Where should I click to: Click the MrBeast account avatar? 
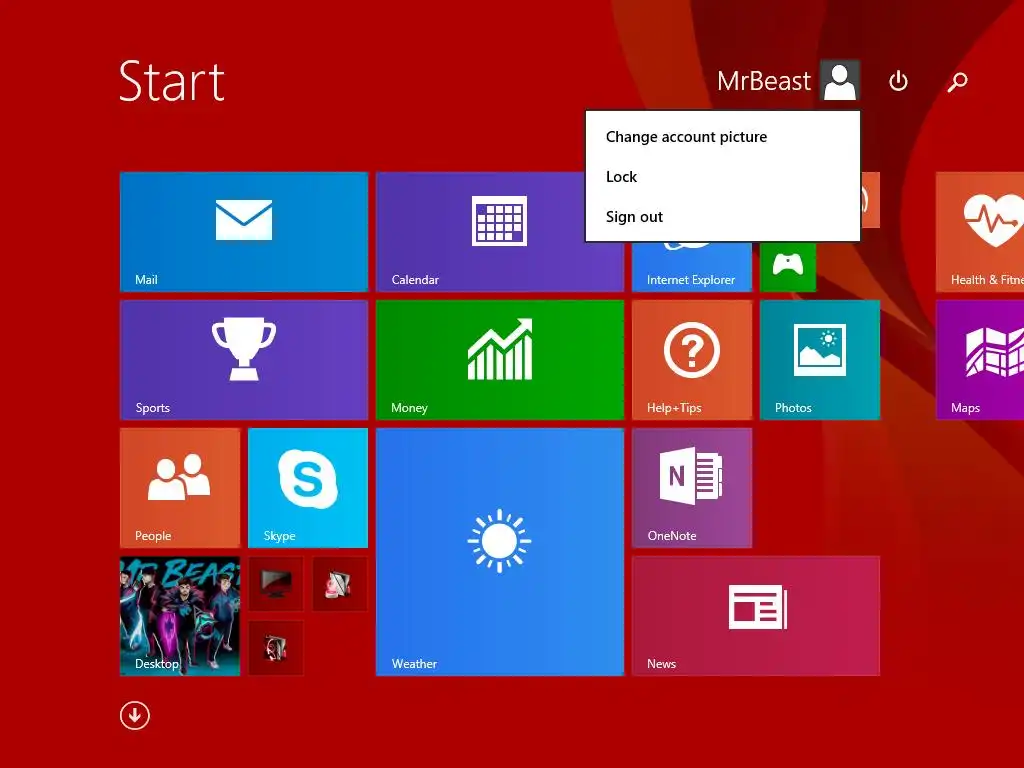[840, 80]
